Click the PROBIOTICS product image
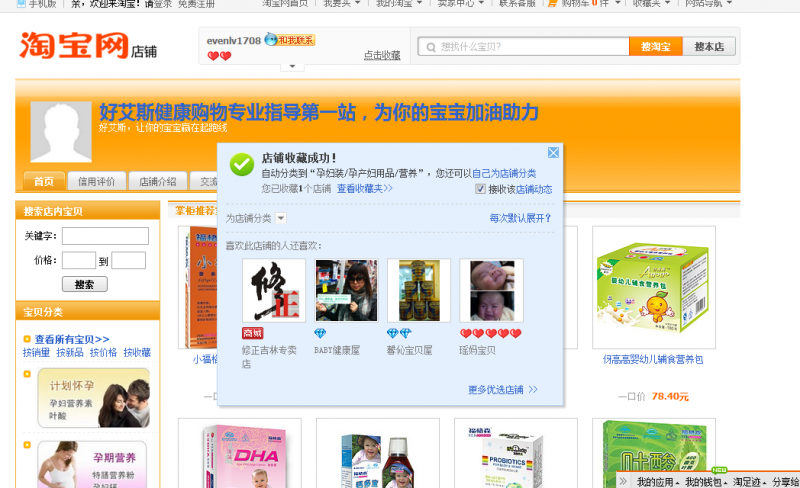 coord(515,454)
